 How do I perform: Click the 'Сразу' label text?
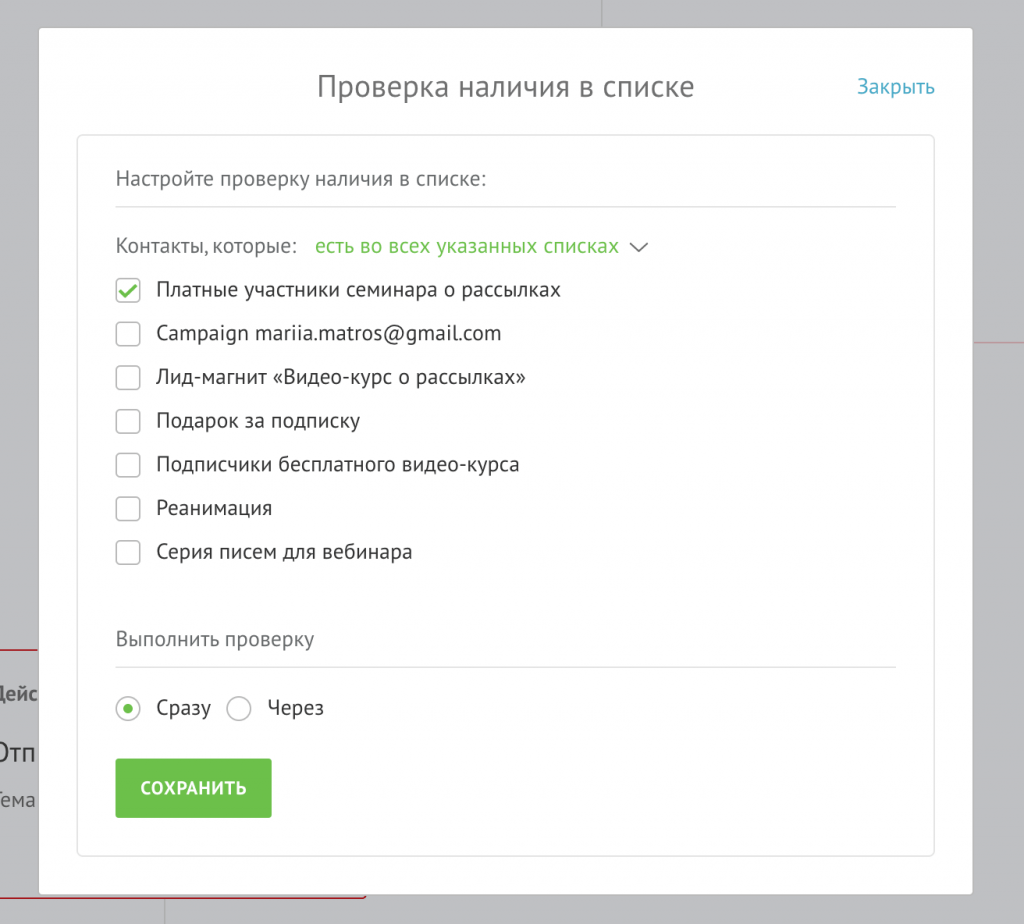pyautogui.click(x=184, y=709)
